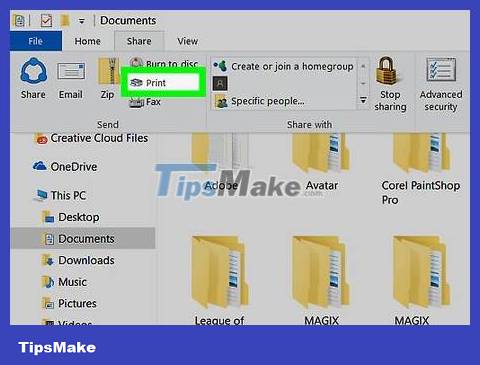The height and width of the screenshot is (365, 480).
Task: Select the user account icon in Share with list
Action: [x=220, y=84]
